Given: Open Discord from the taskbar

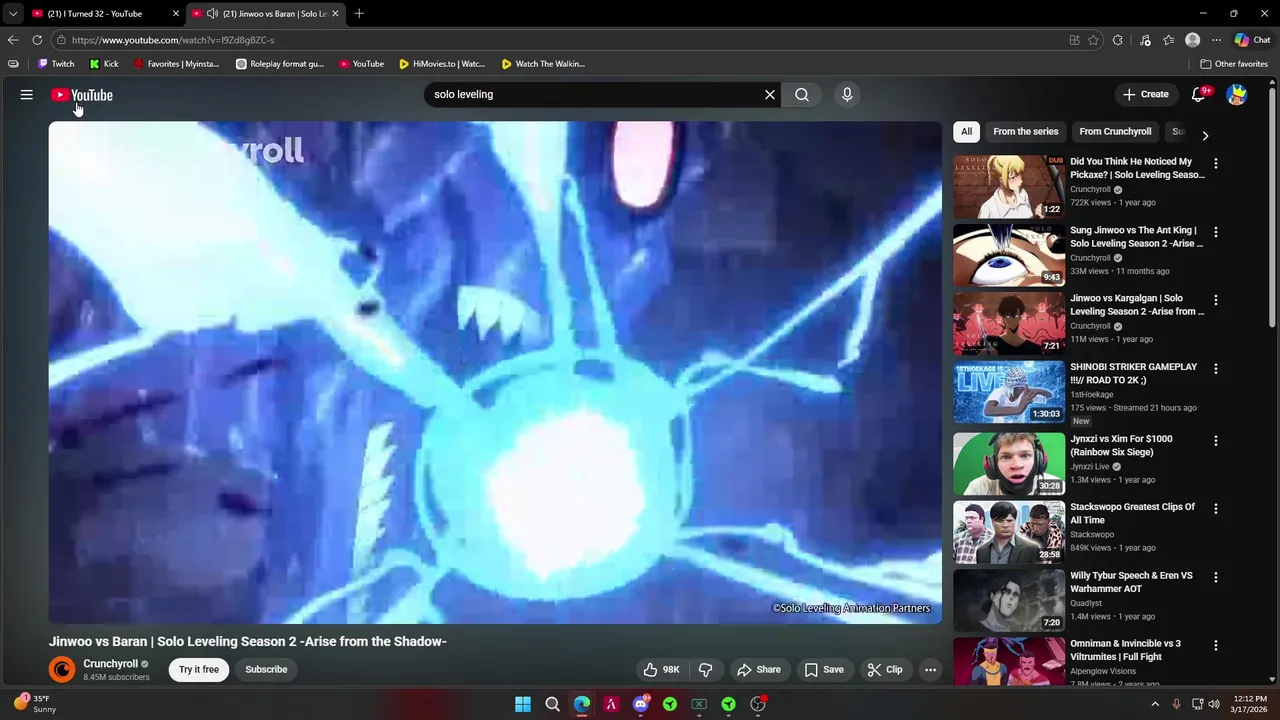Looking at the screenshot, I should point(641,704).
